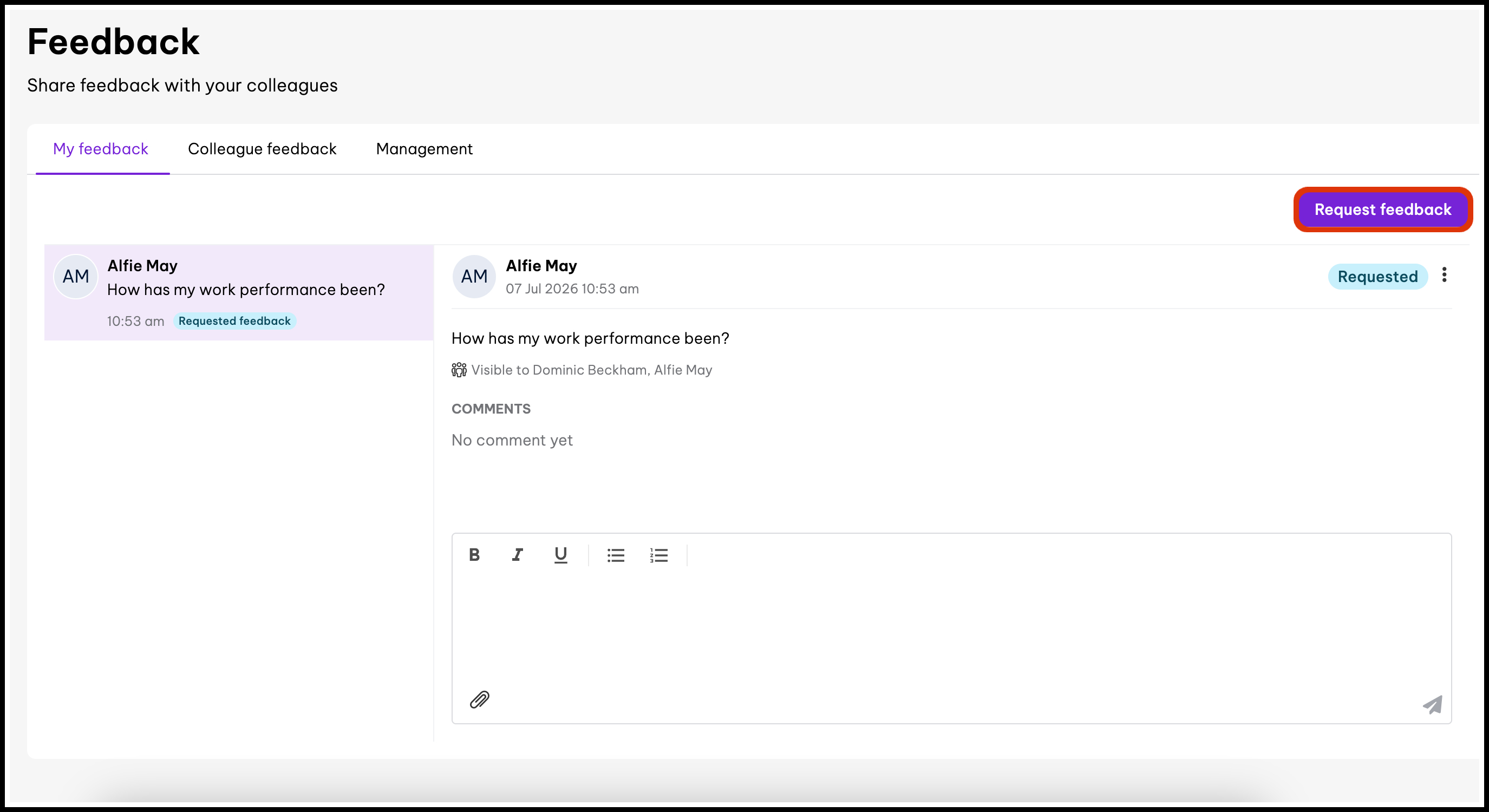
Task: Send the comment with paper plane icon
Action: coord(1432,704)
